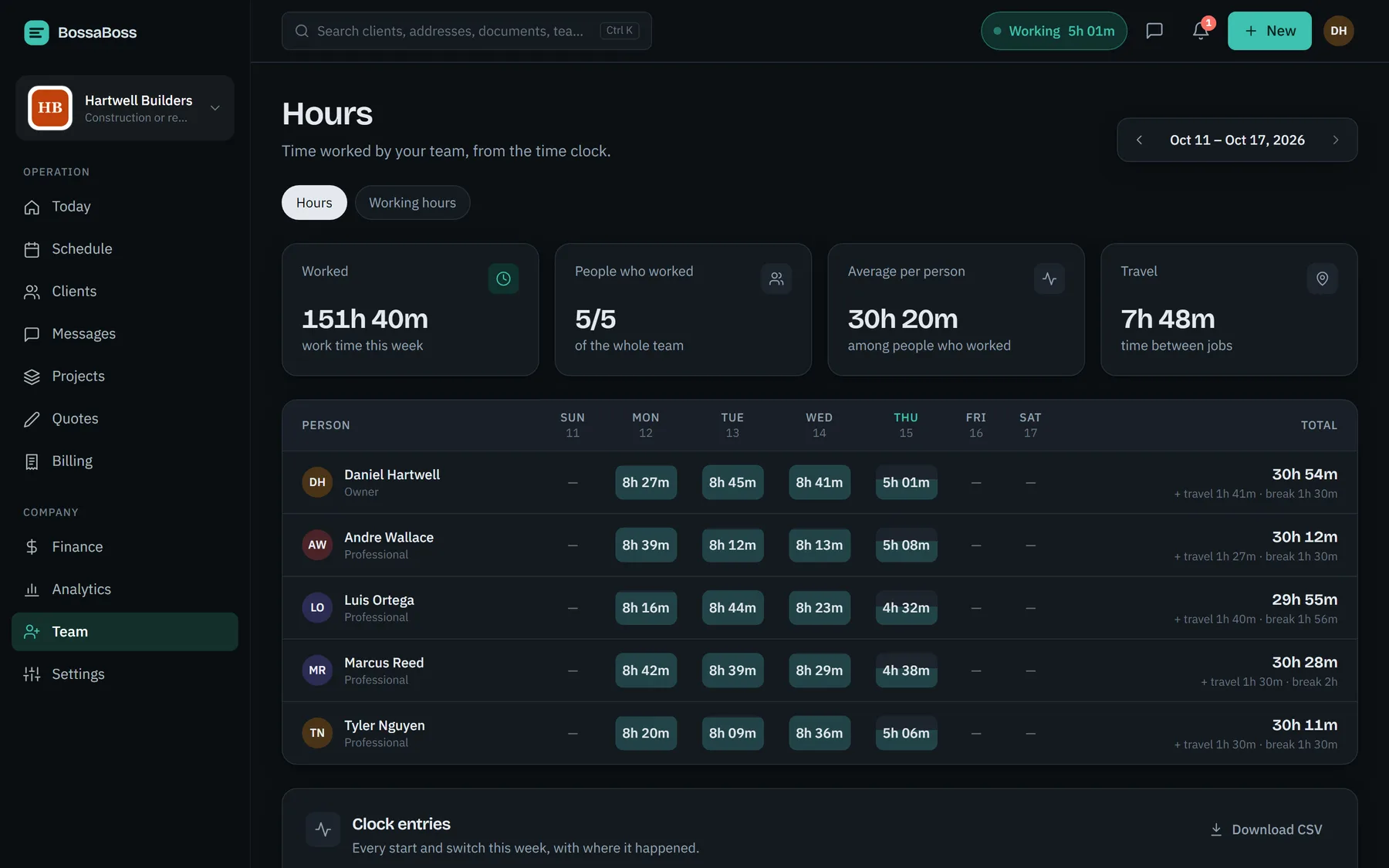Click the Hartwell Builders HB logo
This screenshot has width=1389, height=868.
click(x=50, y=108)
